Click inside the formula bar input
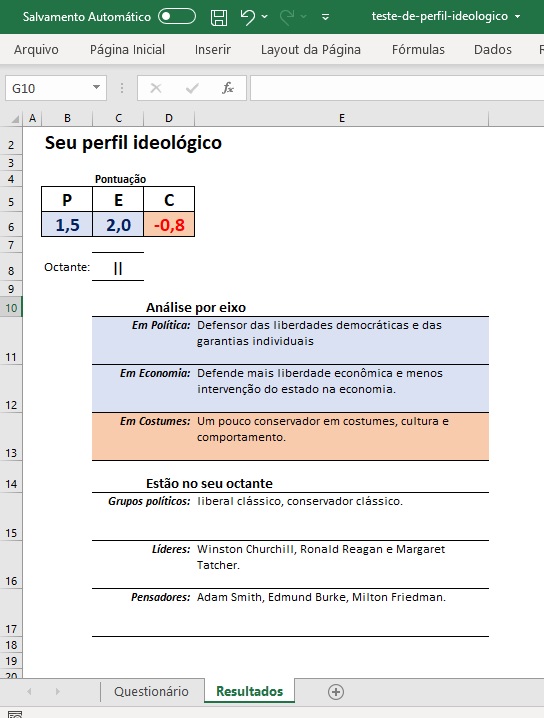This screenshot has height=718, width=544. [397, 88]
